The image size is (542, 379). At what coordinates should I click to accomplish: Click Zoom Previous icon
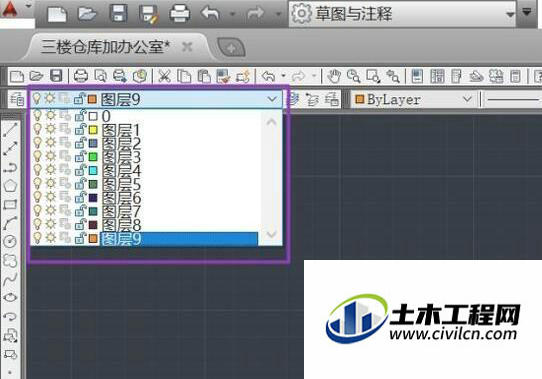(x=393, y=76)
